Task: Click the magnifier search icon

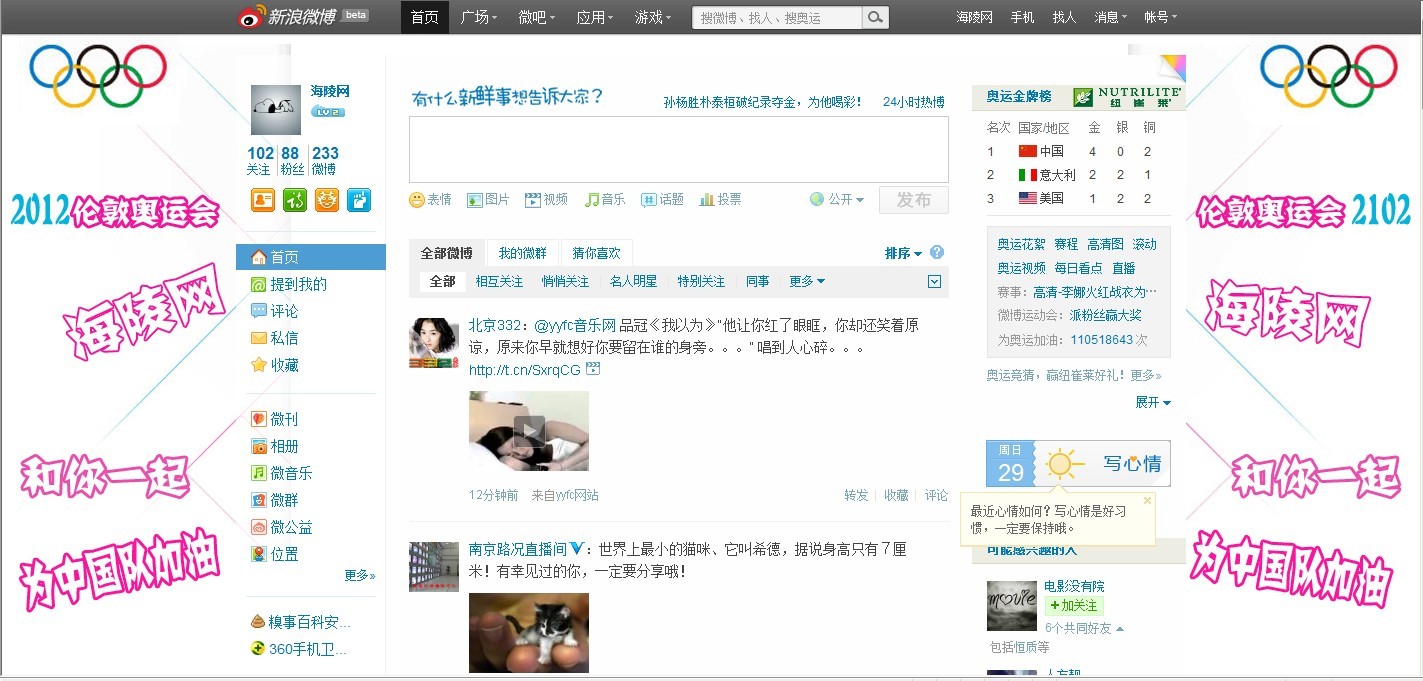Action: tap(874, 17)
